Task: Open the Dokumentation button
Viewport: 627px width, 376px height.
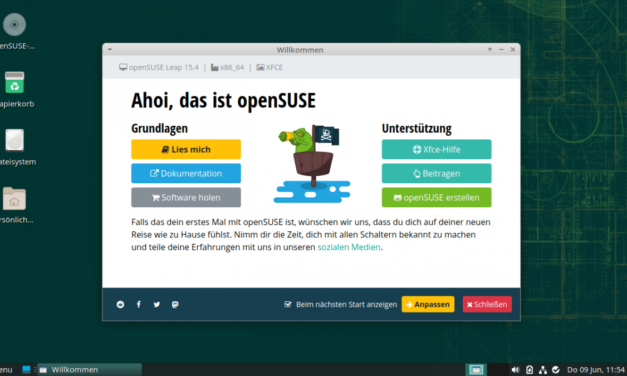Action: [186, 173]
